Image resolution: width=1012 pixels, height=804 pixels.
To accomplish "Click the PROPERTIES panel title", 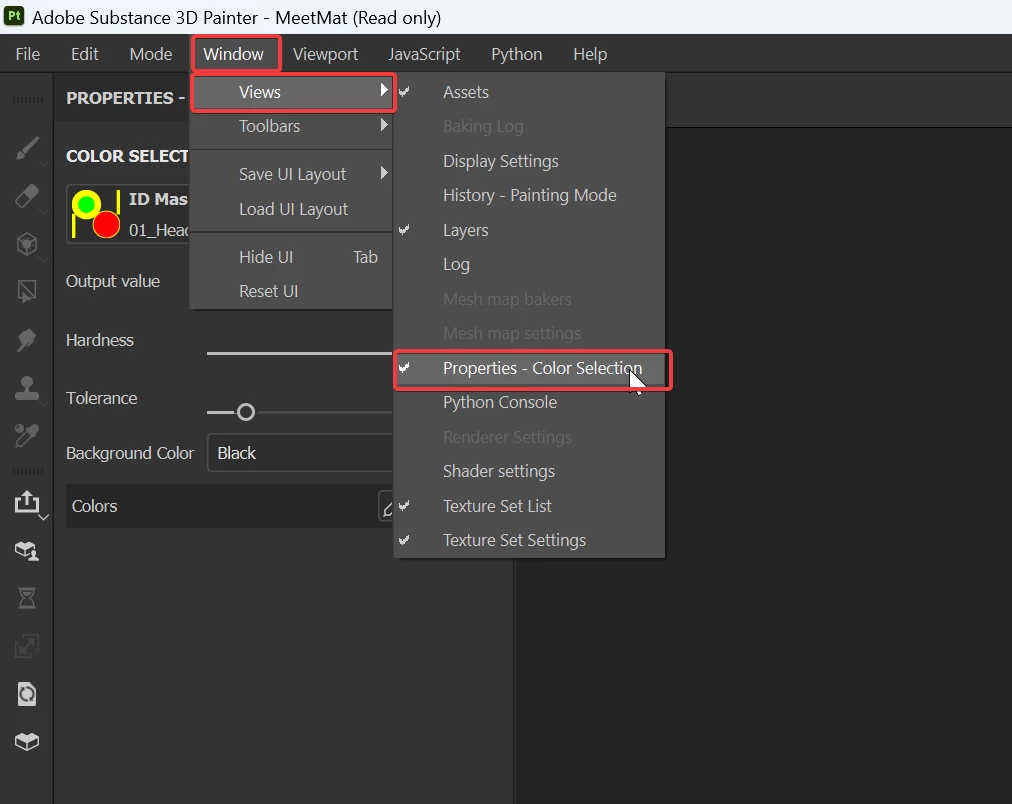I will click(125, 98).
